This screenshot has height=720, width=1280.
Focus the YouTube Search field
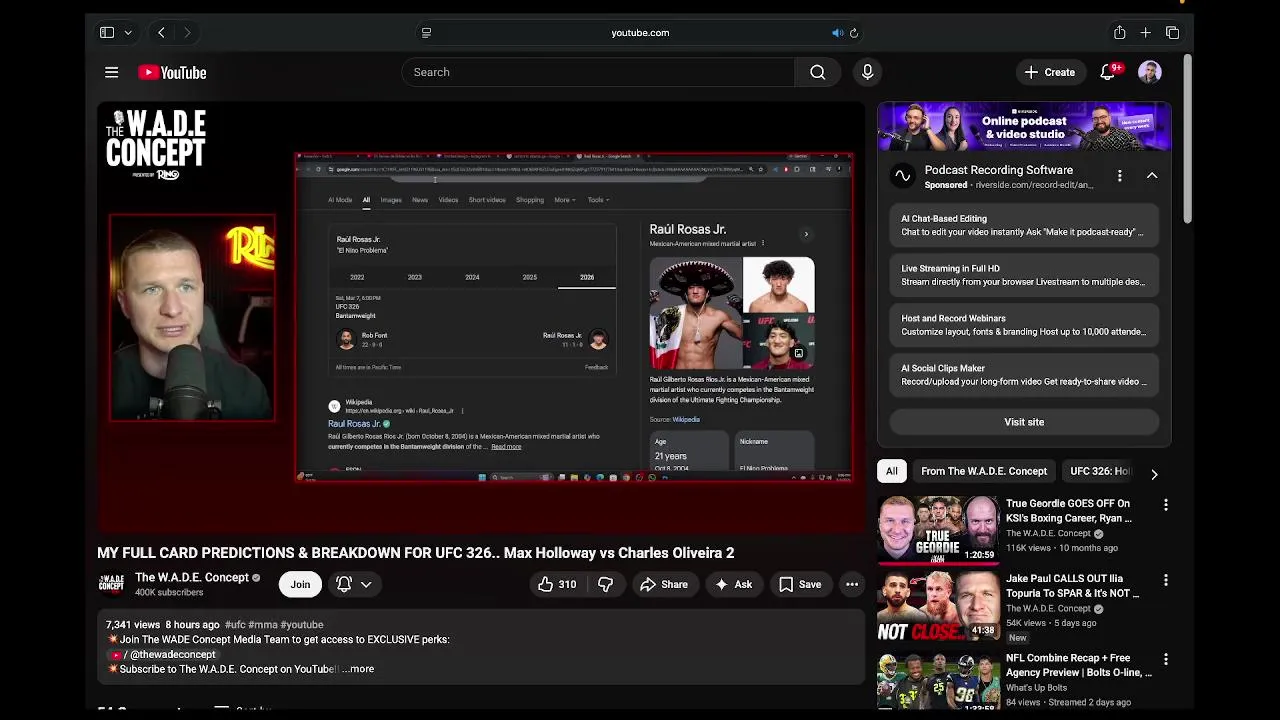pyautogui.click(x=598, y=72)
